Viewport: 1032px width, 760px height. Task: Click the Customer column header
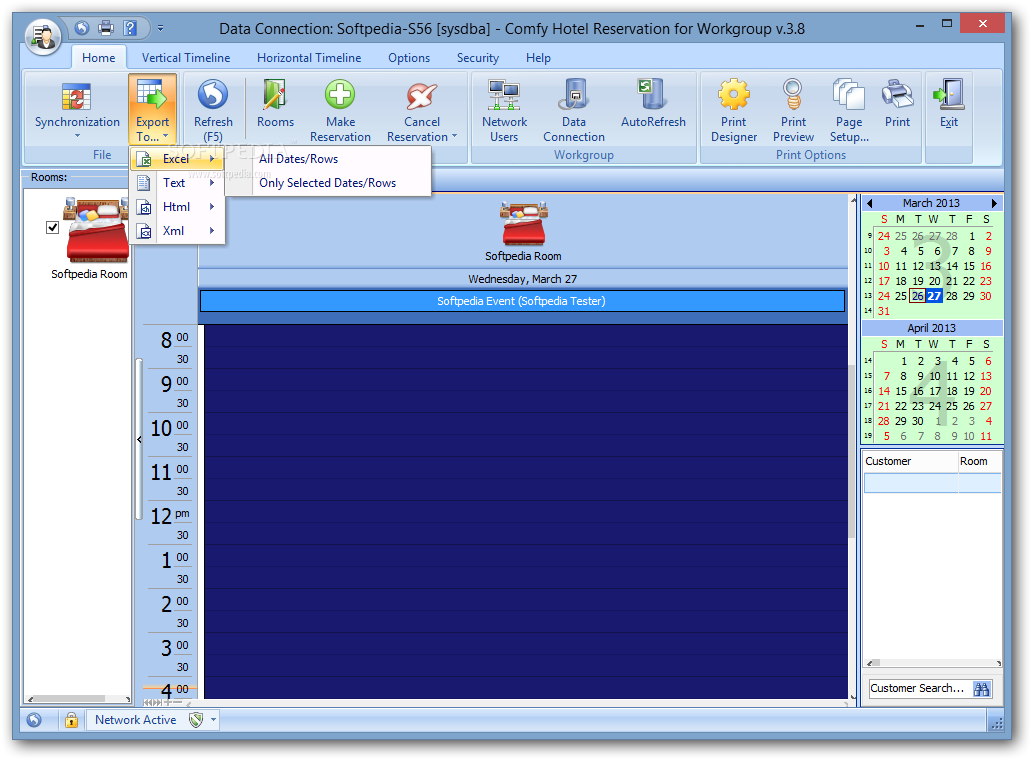[x=910, y=461]
